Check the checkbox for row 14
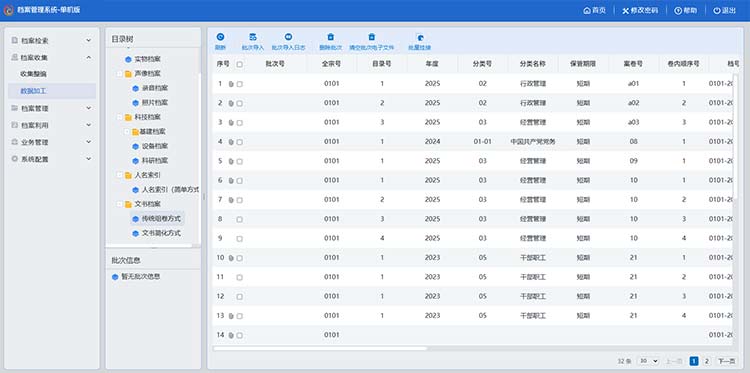The width and height of the screenshot is (750, 373). 239,336
